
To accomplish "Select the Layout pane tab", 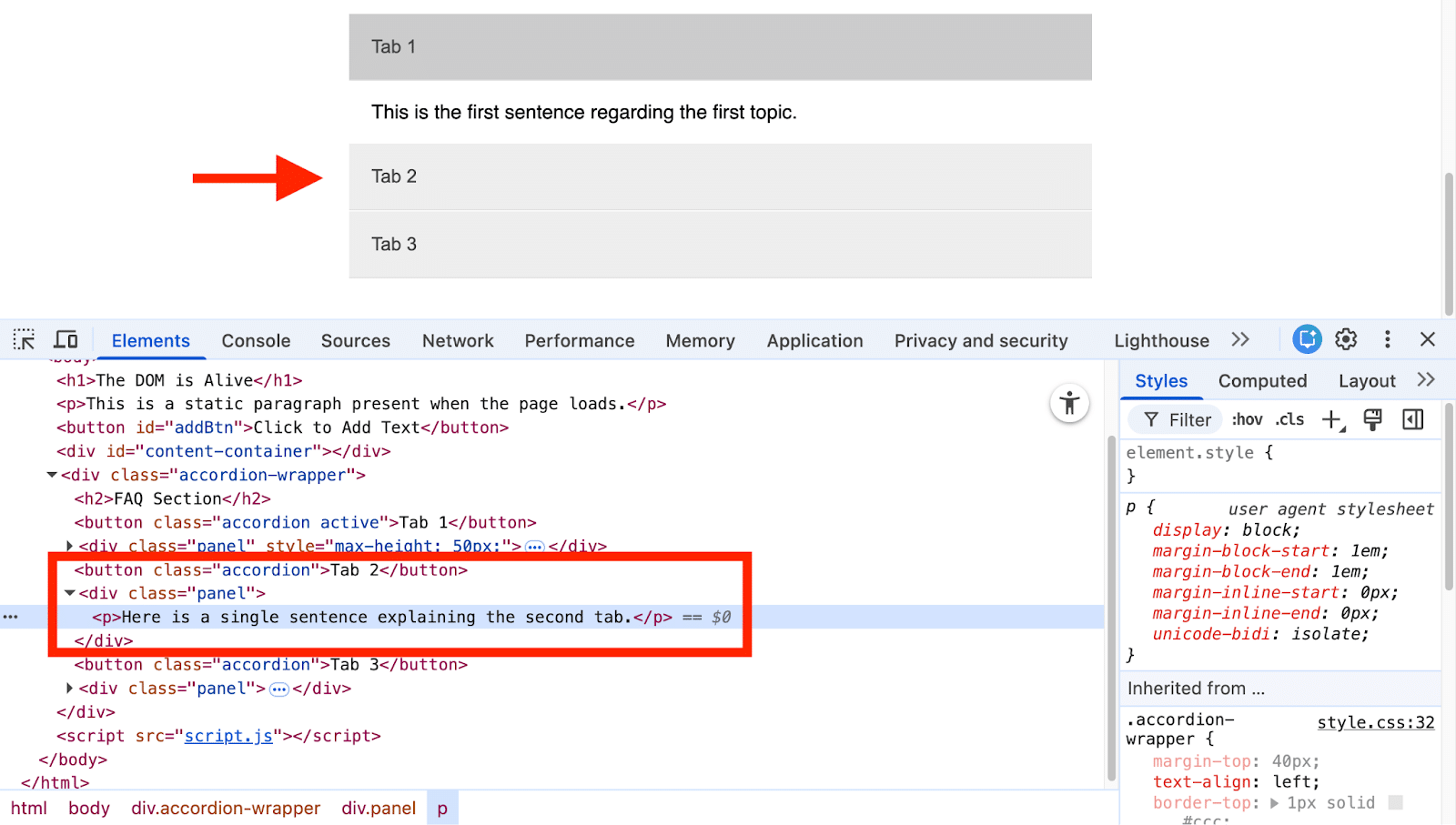I will click(x=1367, y=381).
